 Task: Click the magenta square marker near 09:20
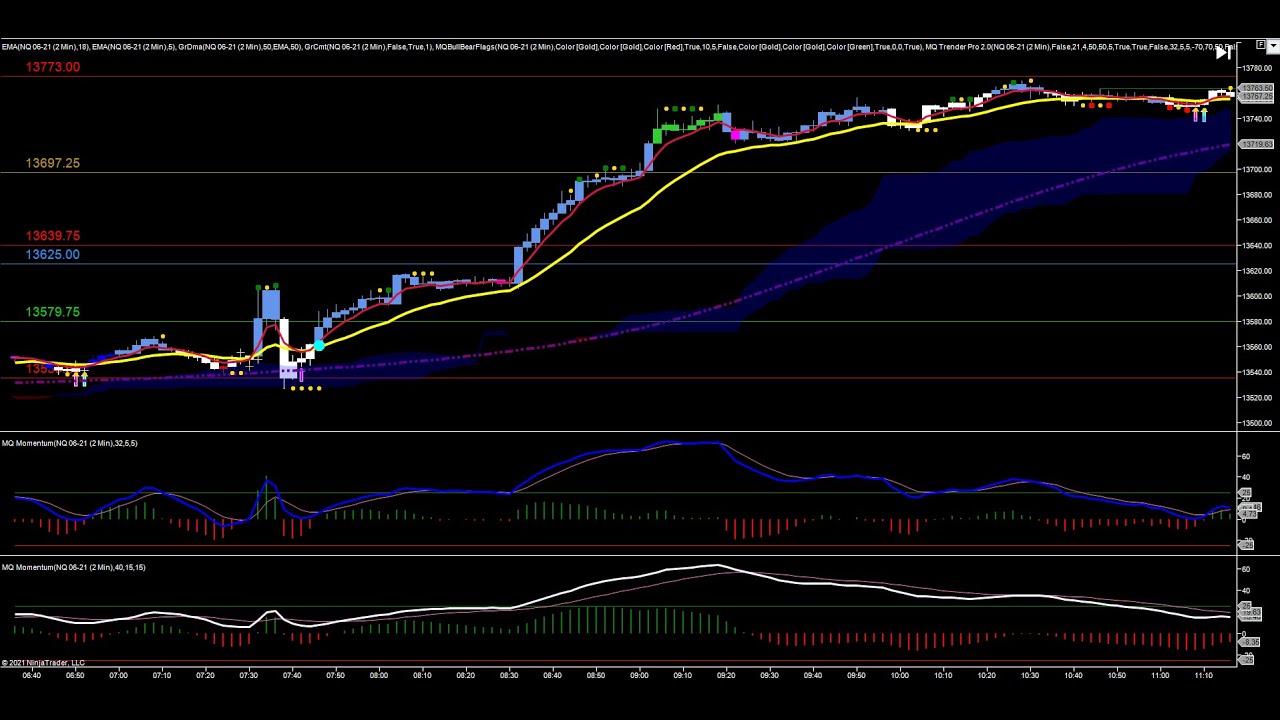pos(738,134)
